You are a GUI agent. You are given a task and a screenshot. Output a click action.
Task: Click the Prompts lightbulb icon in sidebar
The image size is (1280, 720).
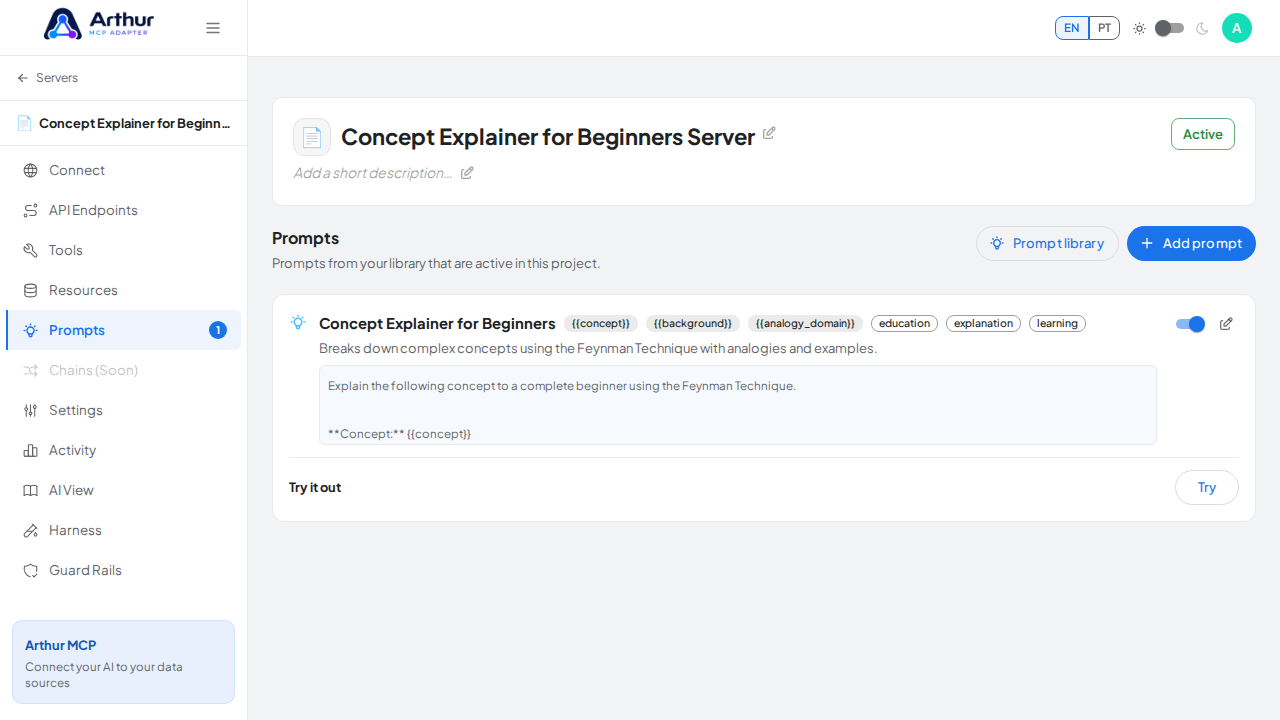click(30, 330)
